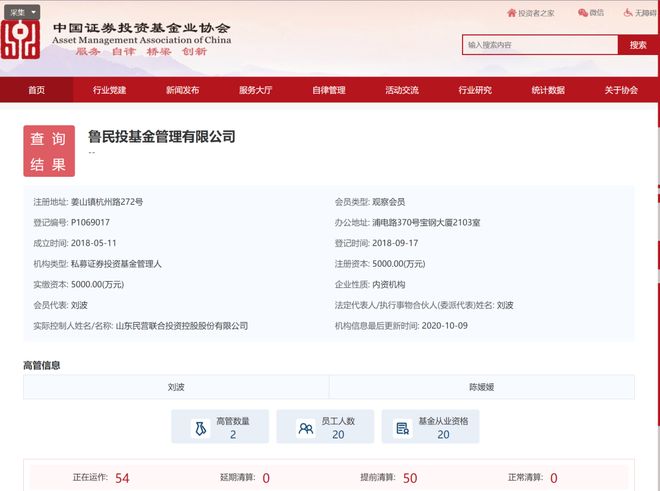
Task: Click actual controller 山东民营联合投资控股股份有限公司
Action: (182, 326)
